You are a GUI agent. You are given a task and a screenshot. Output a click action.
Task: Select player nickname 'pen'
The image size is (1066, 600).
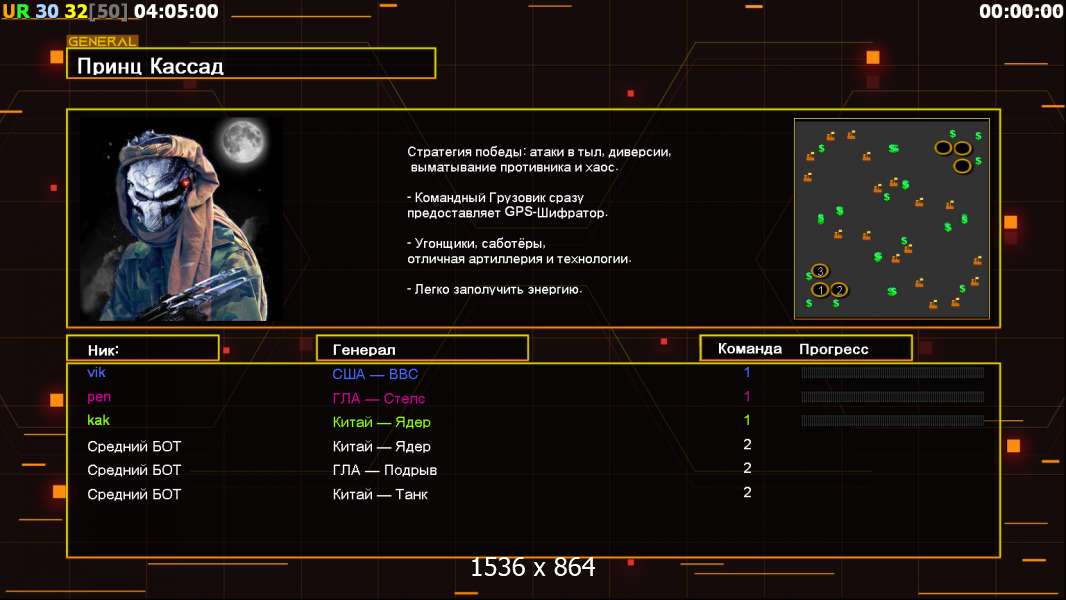click(99, 397)
